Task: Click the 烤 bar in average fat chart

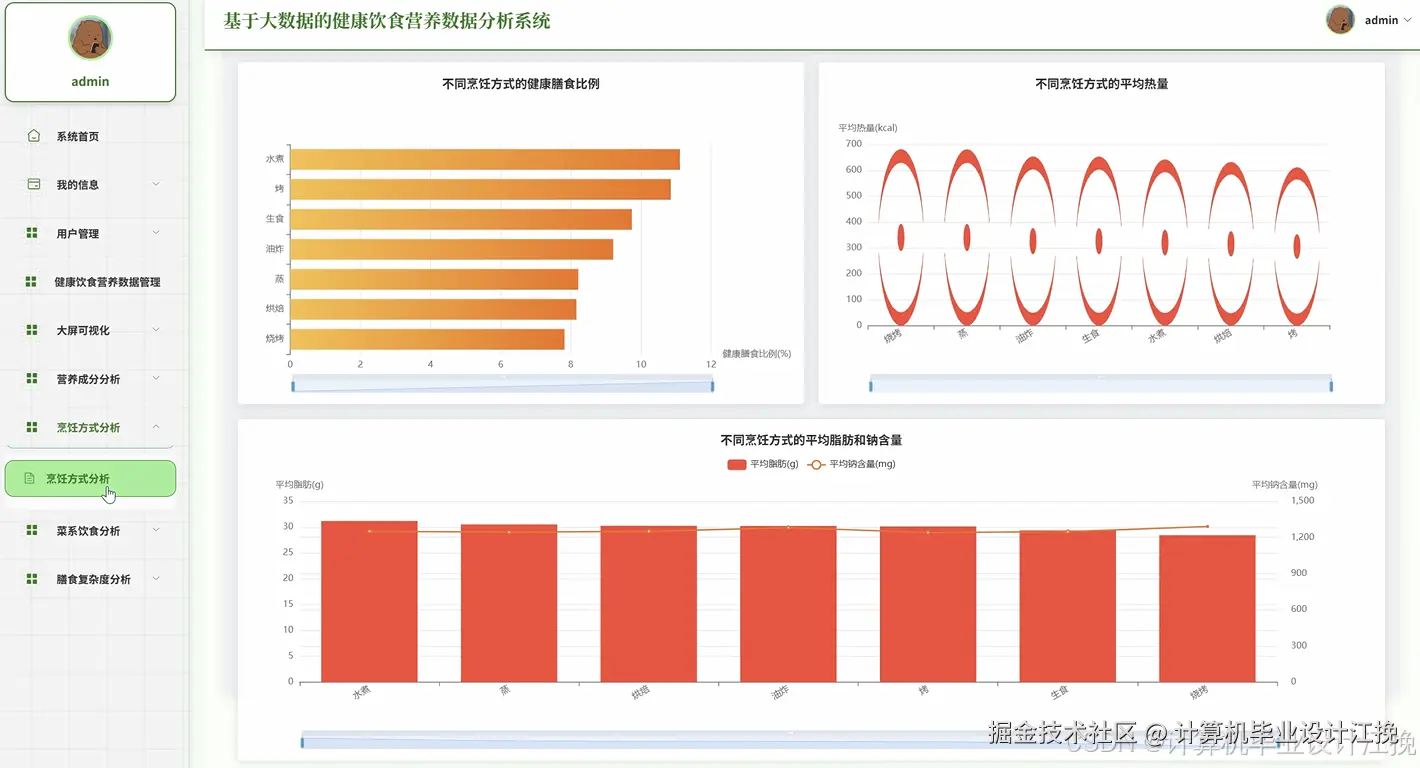Action: [x=928, y=604]
